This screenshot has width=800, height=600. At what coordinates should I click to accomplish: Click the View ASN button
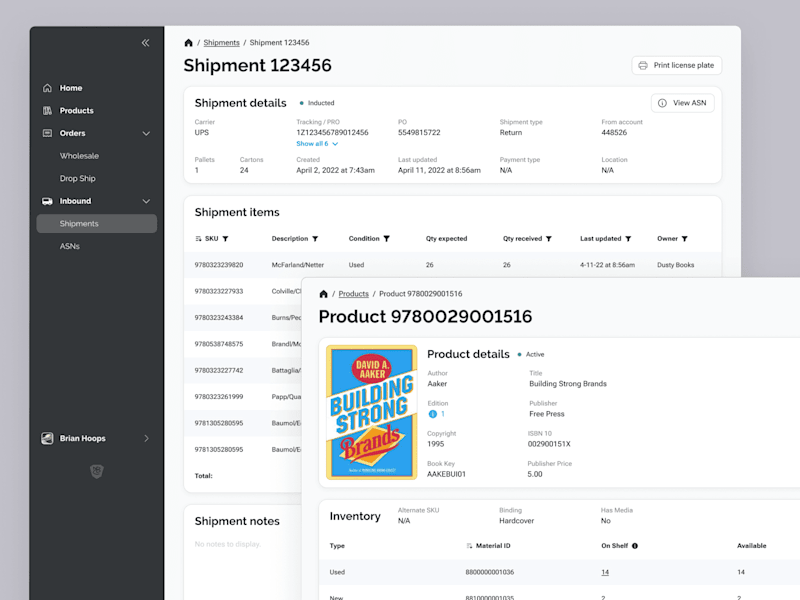[x=683, y=103]
